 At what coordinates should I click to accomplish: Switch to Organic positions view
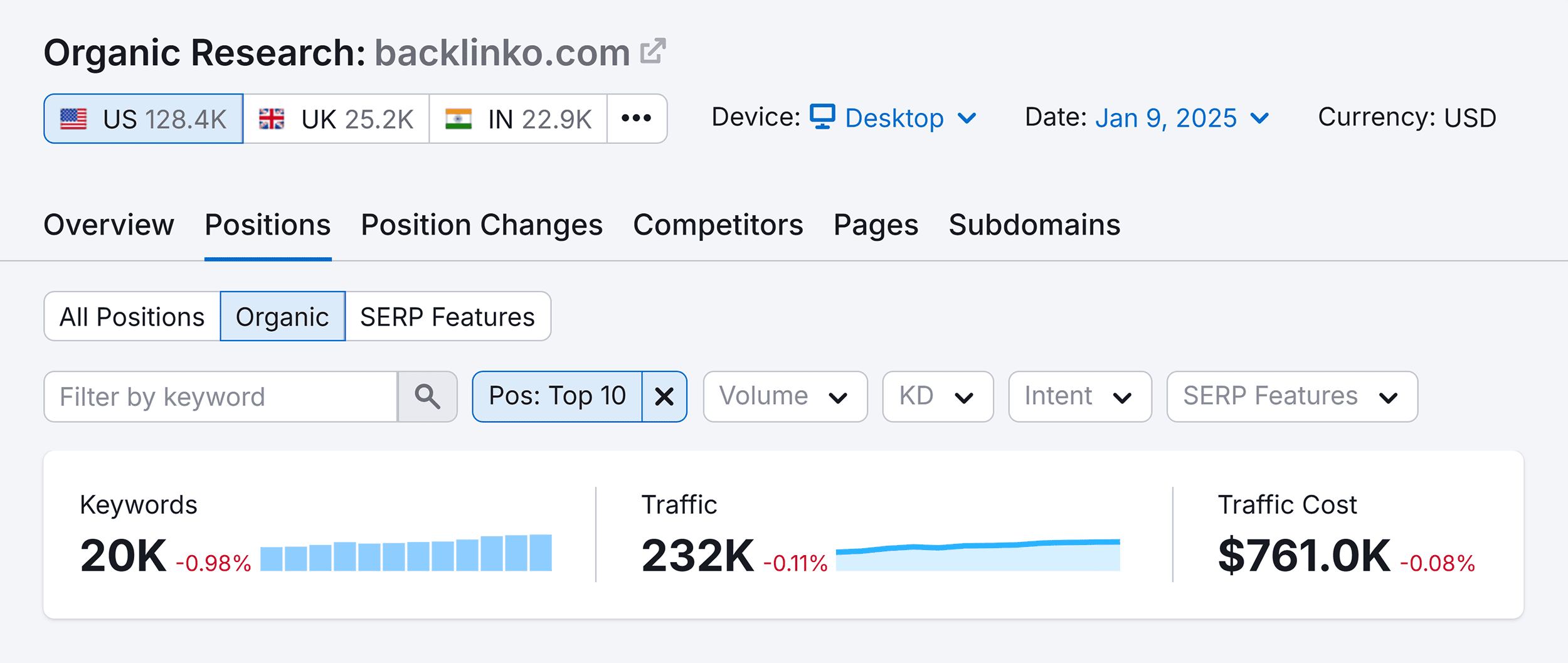point(282,317)
